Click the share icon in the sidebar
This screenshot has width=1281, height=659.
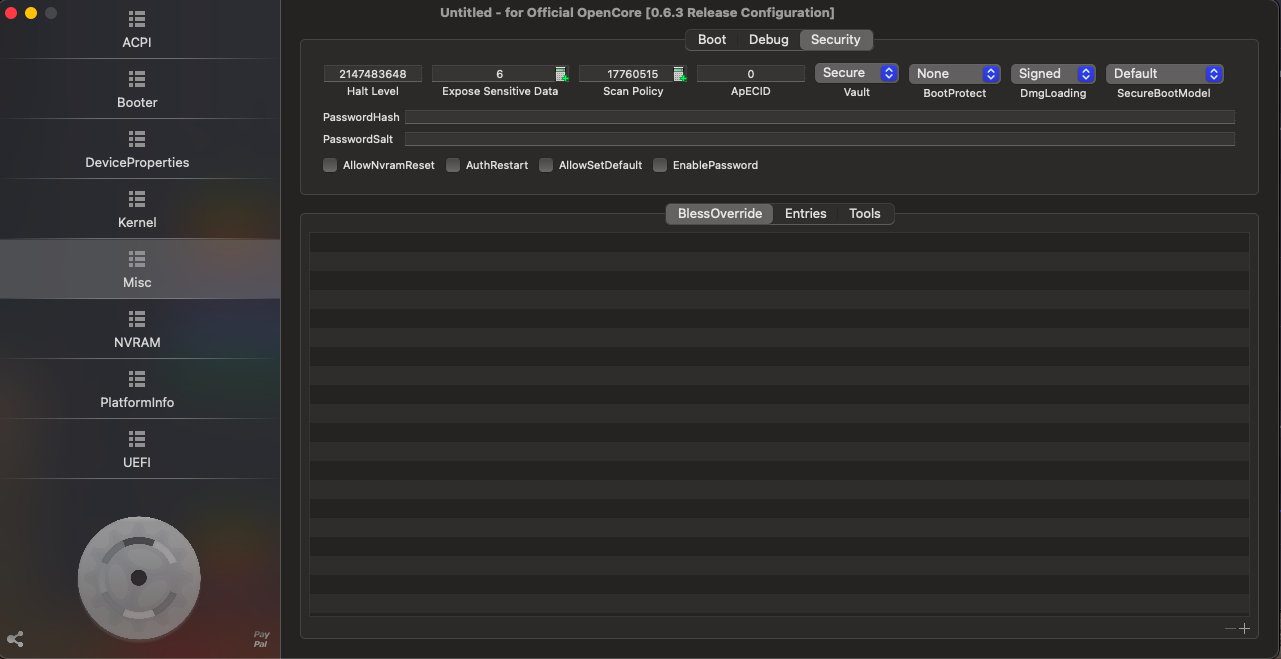(15, 639)
